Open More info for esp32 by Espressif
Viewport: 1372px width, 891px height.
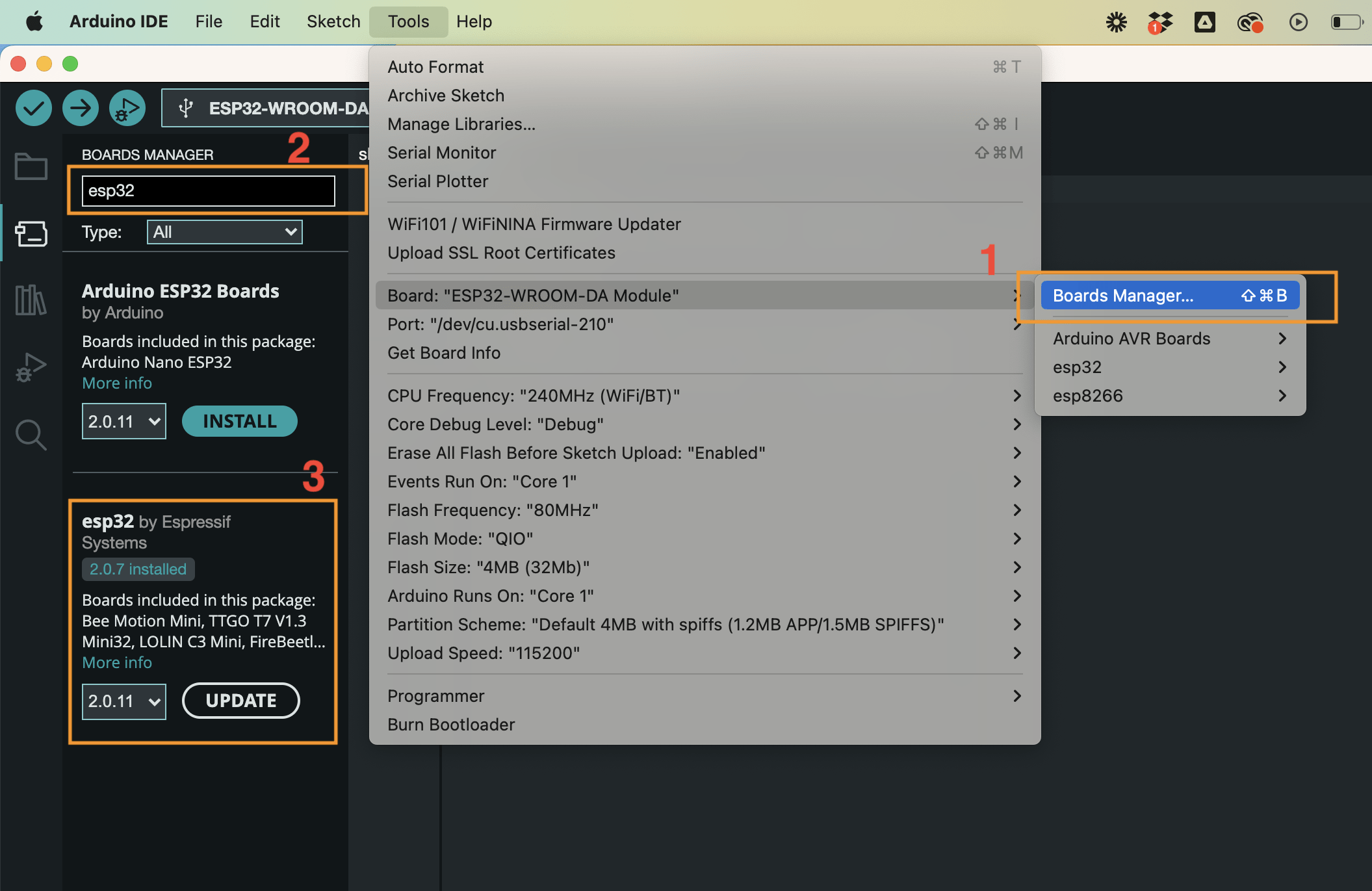coord(117,662)
